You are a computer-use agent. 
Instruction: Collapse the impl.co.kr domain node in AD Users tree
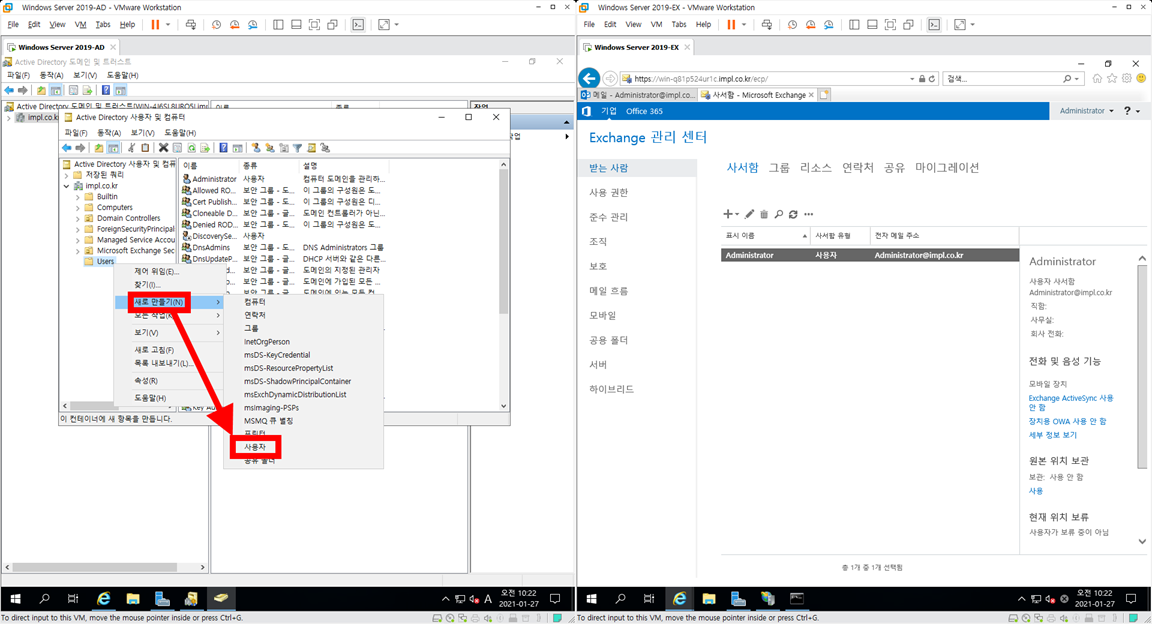coord(67,186)
